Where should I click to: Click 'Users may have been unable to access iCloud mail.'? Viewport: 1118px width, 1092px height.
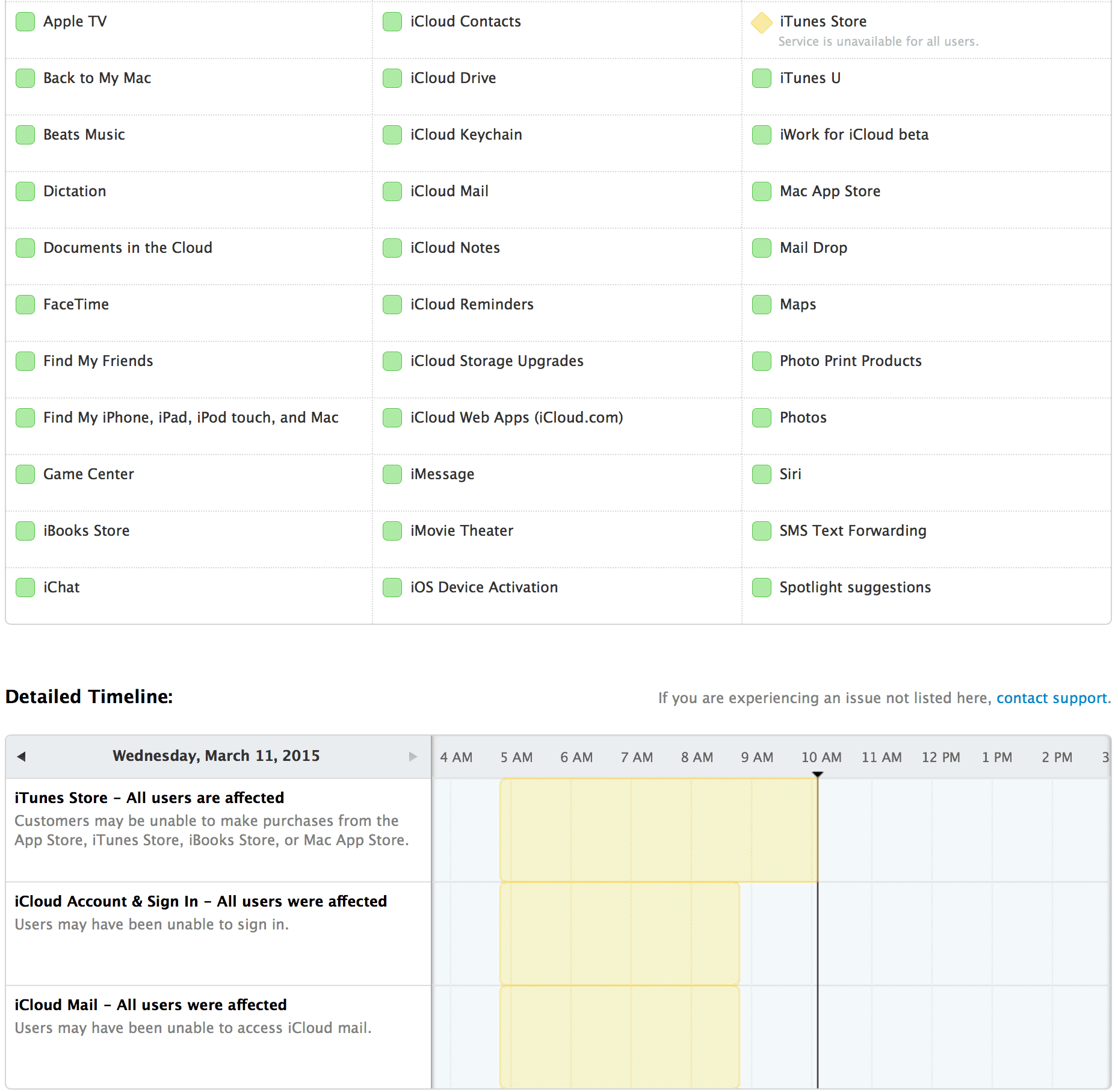[193, 1028]
